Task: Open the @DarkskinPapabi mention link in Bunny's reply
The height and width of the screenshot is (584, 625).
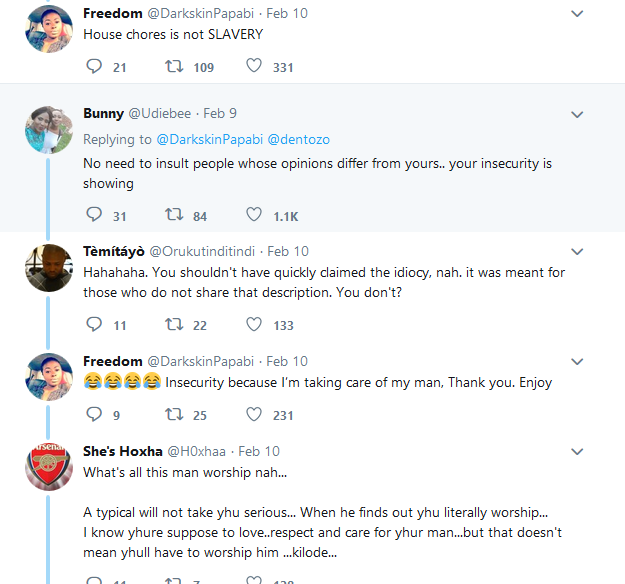Action: coord(208,139)
